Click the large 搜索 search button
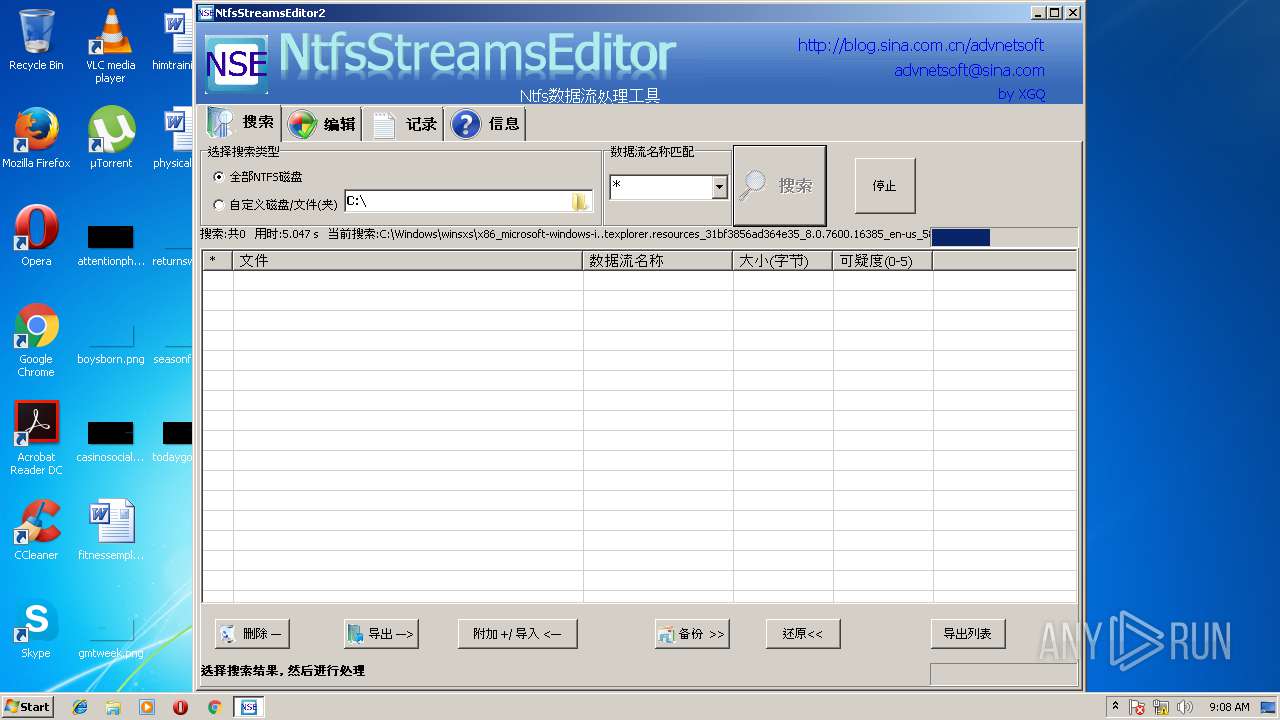 click(780, 186)
